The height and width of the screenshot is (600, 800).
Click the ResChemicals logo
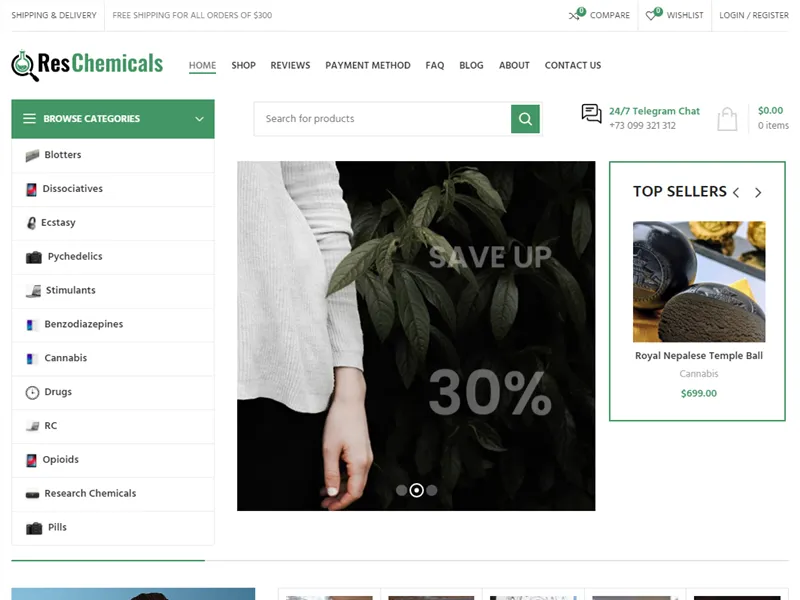[85, 64]
